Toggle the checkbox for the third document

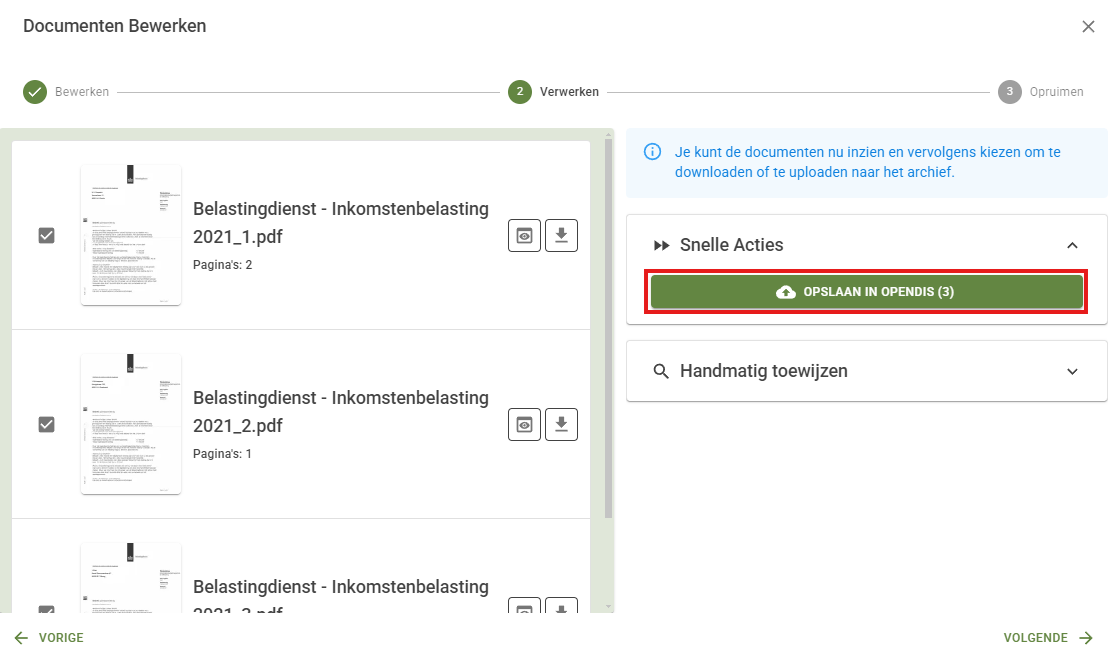[46, 609]
